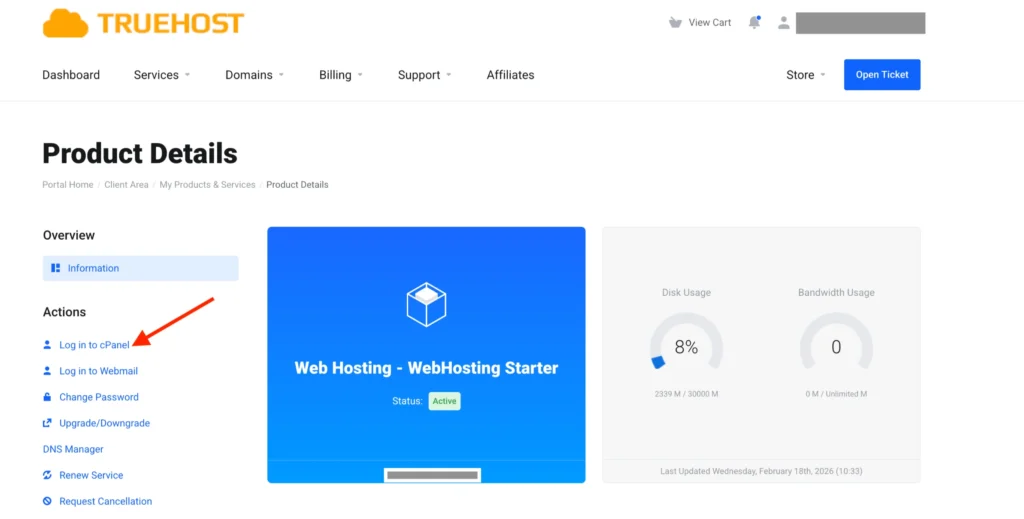The height and width of the screenshot is (519, 1024).
Task: Open the Change Password link
Action: (99, 397)
